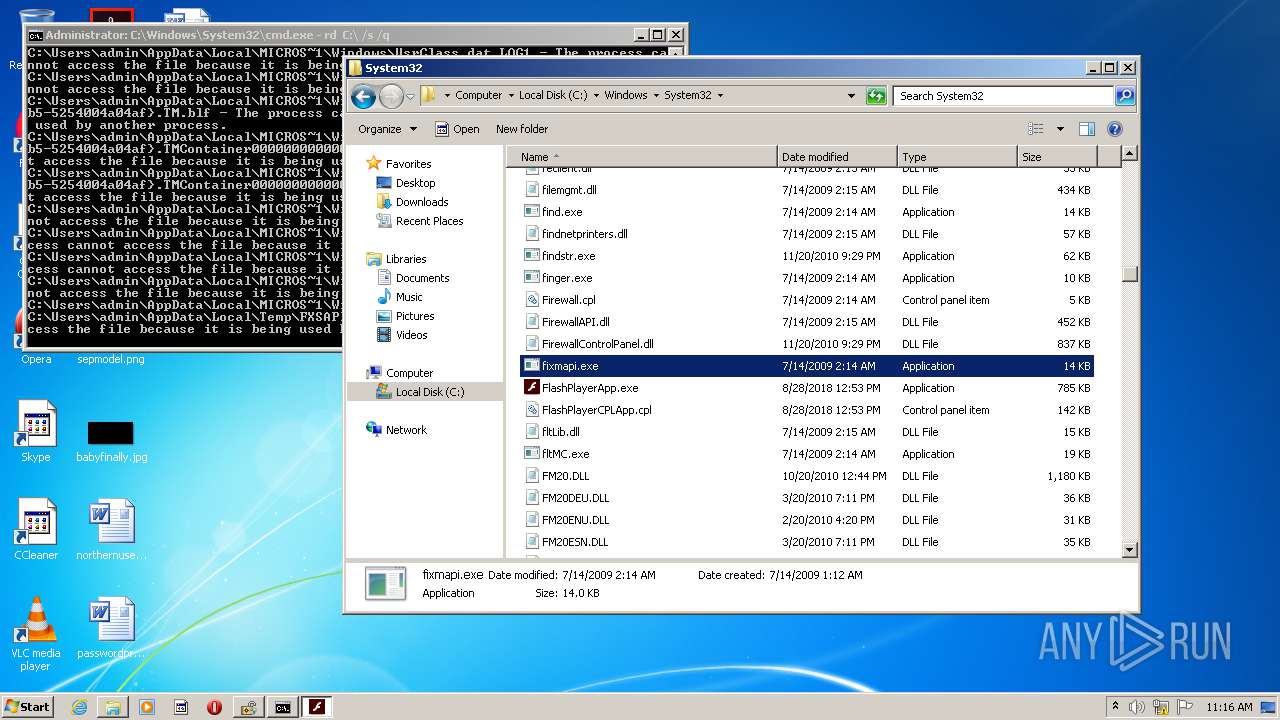The width and height of the screenshot is (1280, 720).
Task: Open the Opera taskbar button
Action: click(214, 707)
